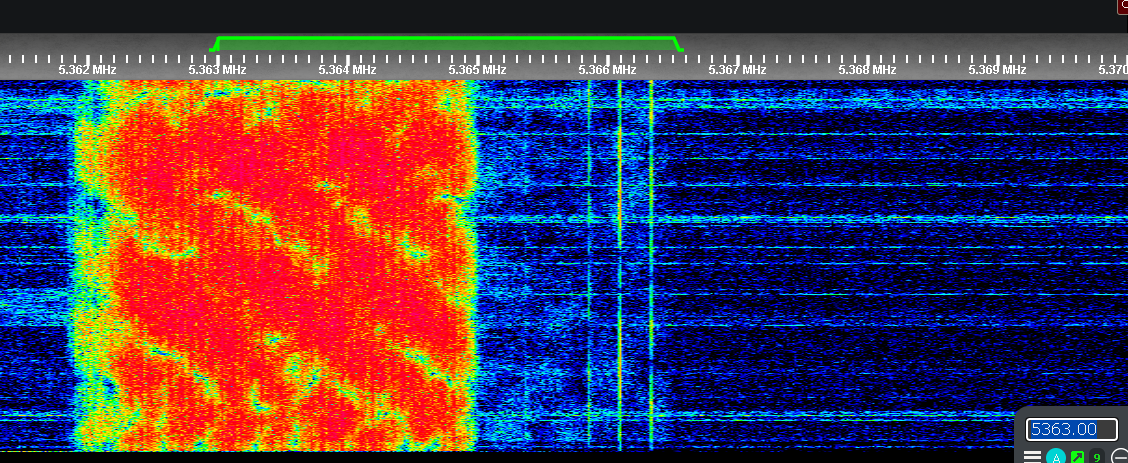Click the 5363.00 frequency input field
The height and width of the screenshot is (463, 1128).
1071,430
